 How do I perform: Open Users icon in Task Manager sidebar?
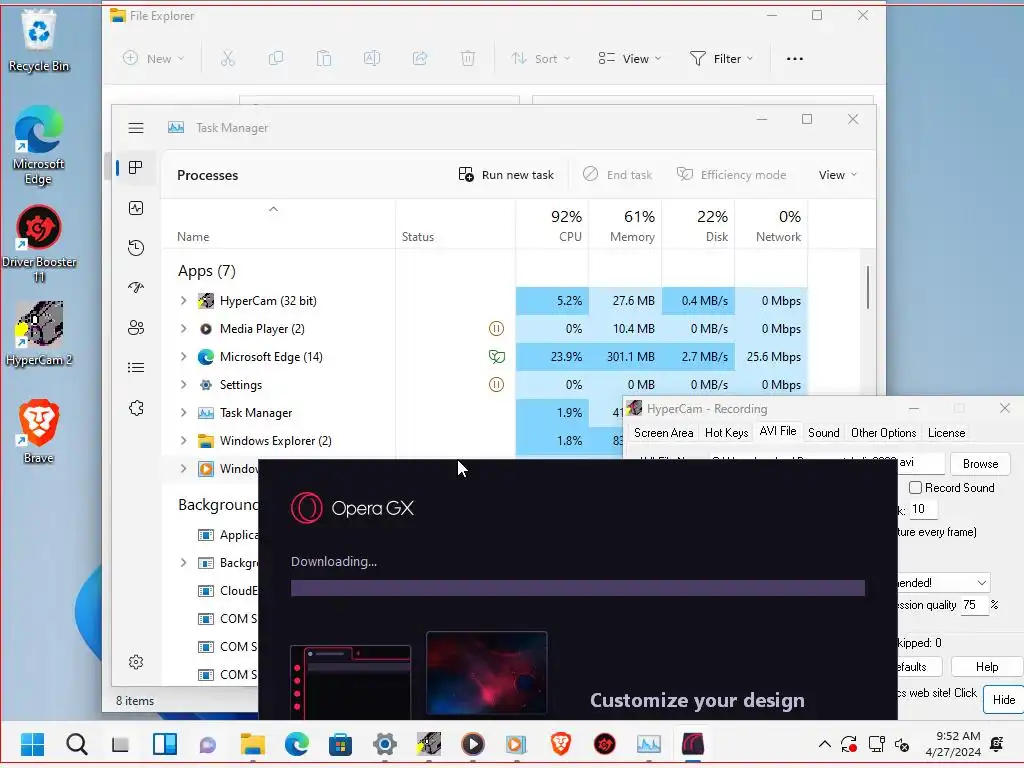pos(136,327)
